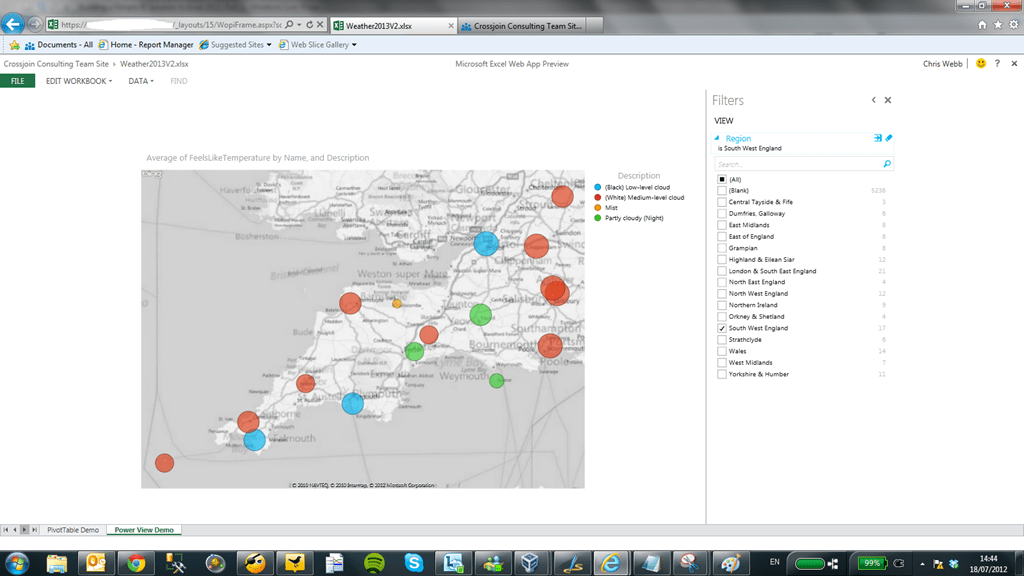
Task: Collapse the Region filter triangle
Action: click(717, 138)
